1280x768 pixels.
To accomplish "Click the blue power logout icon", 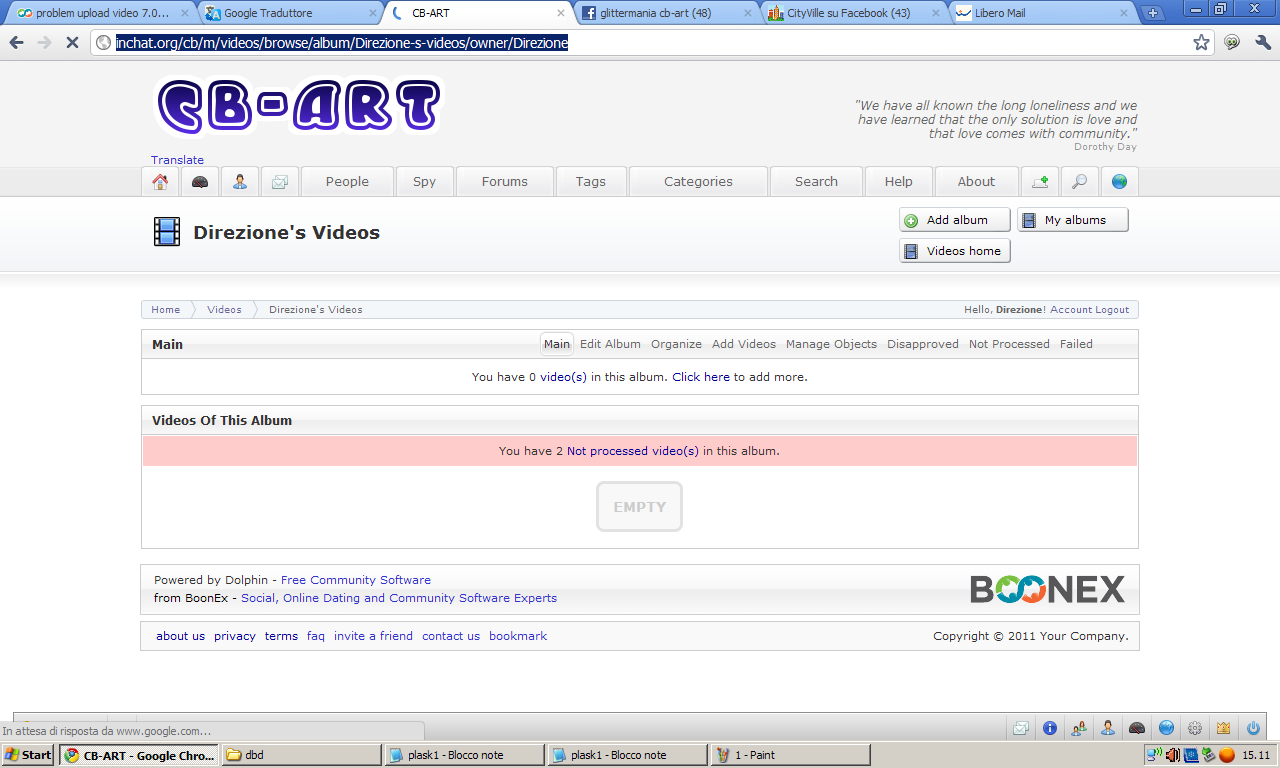I will 1253,728.
